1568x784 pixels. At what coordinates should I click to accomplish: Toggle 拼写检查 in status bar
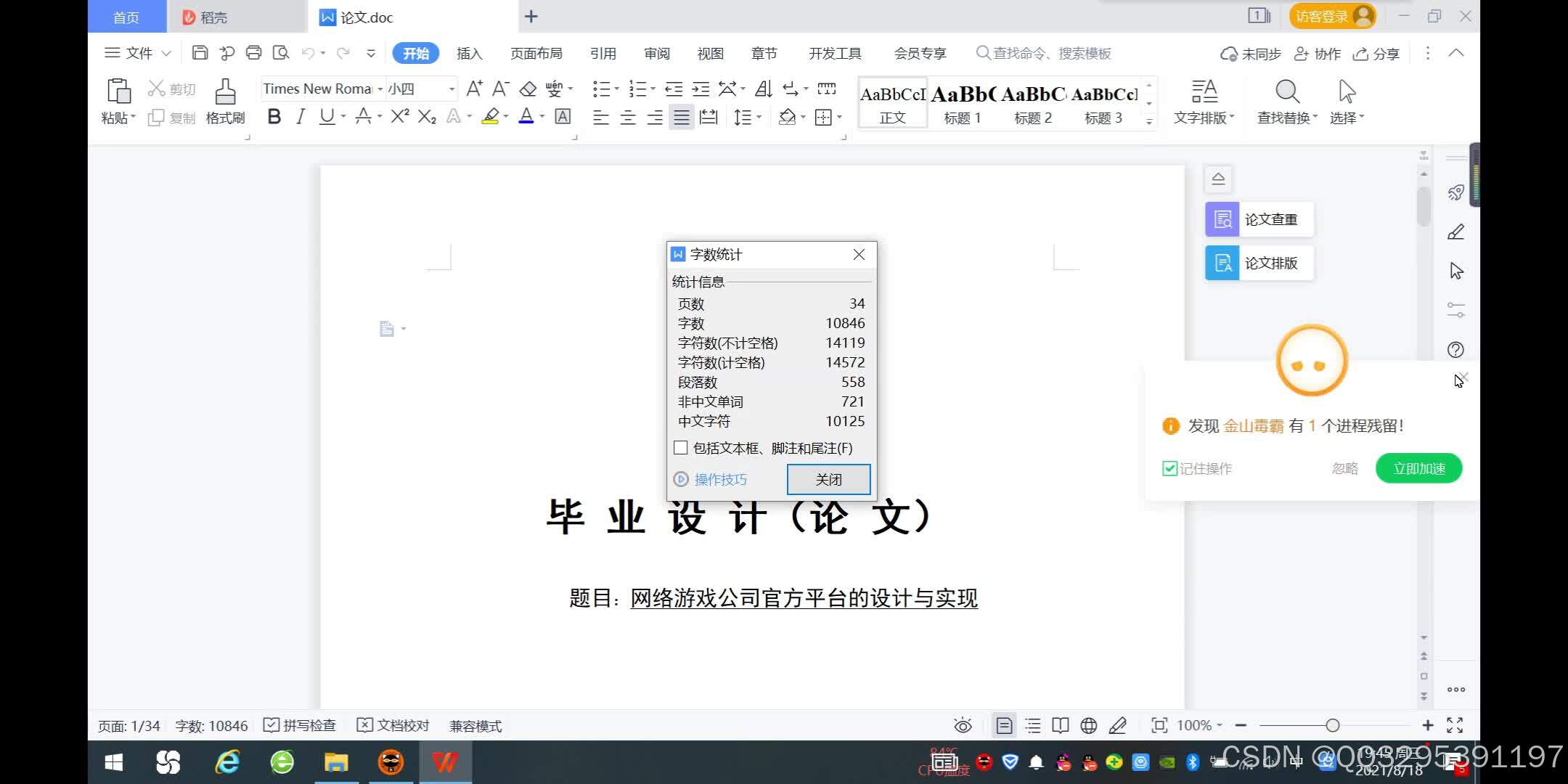click(x=300, y=725)
